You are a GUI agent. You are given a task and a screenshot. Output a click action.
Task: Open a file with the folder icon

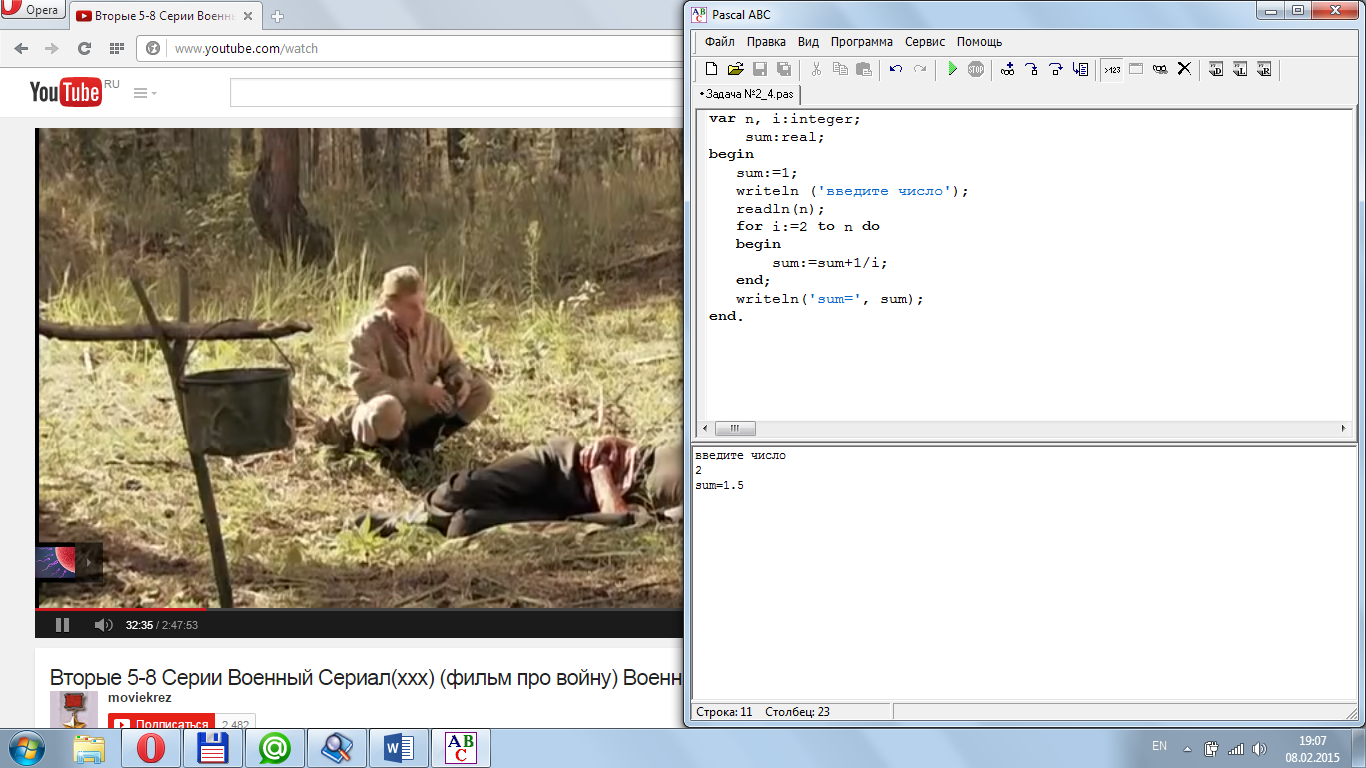click(x=735, y=69)
